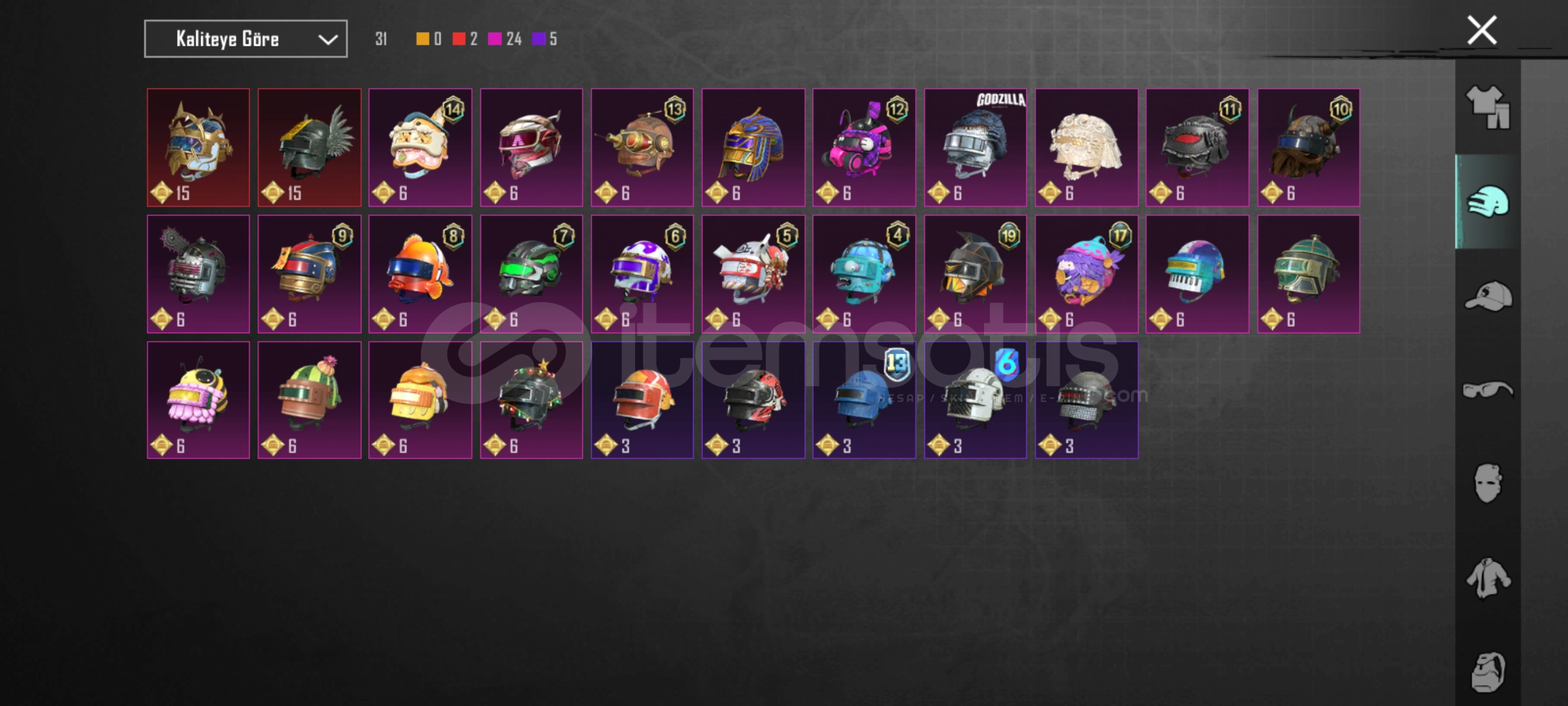
Task: Open the backpack category icon
Action: pos(1488,672)
